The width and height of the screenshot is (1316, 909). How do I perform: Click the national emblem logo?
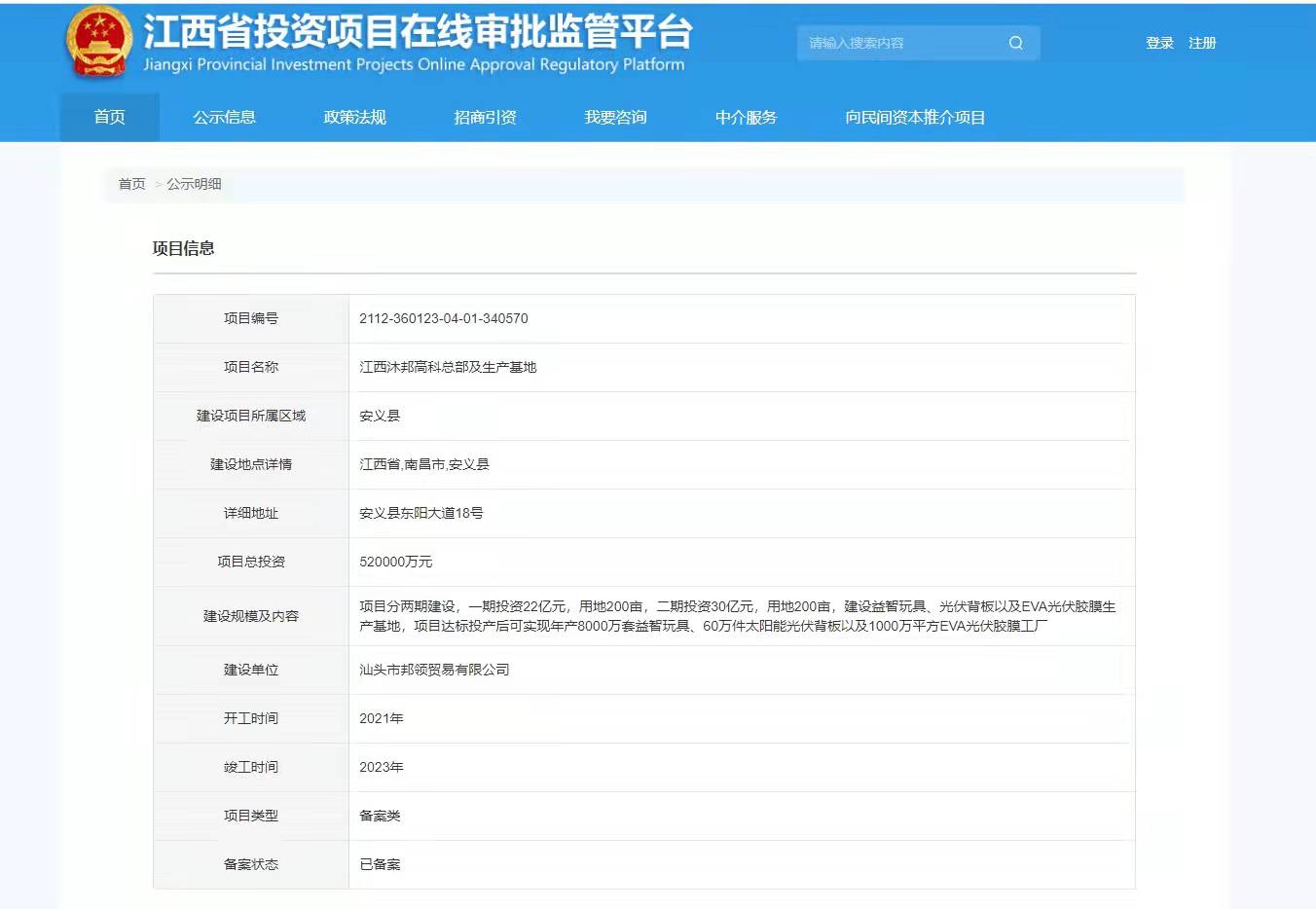click(98, 43)
